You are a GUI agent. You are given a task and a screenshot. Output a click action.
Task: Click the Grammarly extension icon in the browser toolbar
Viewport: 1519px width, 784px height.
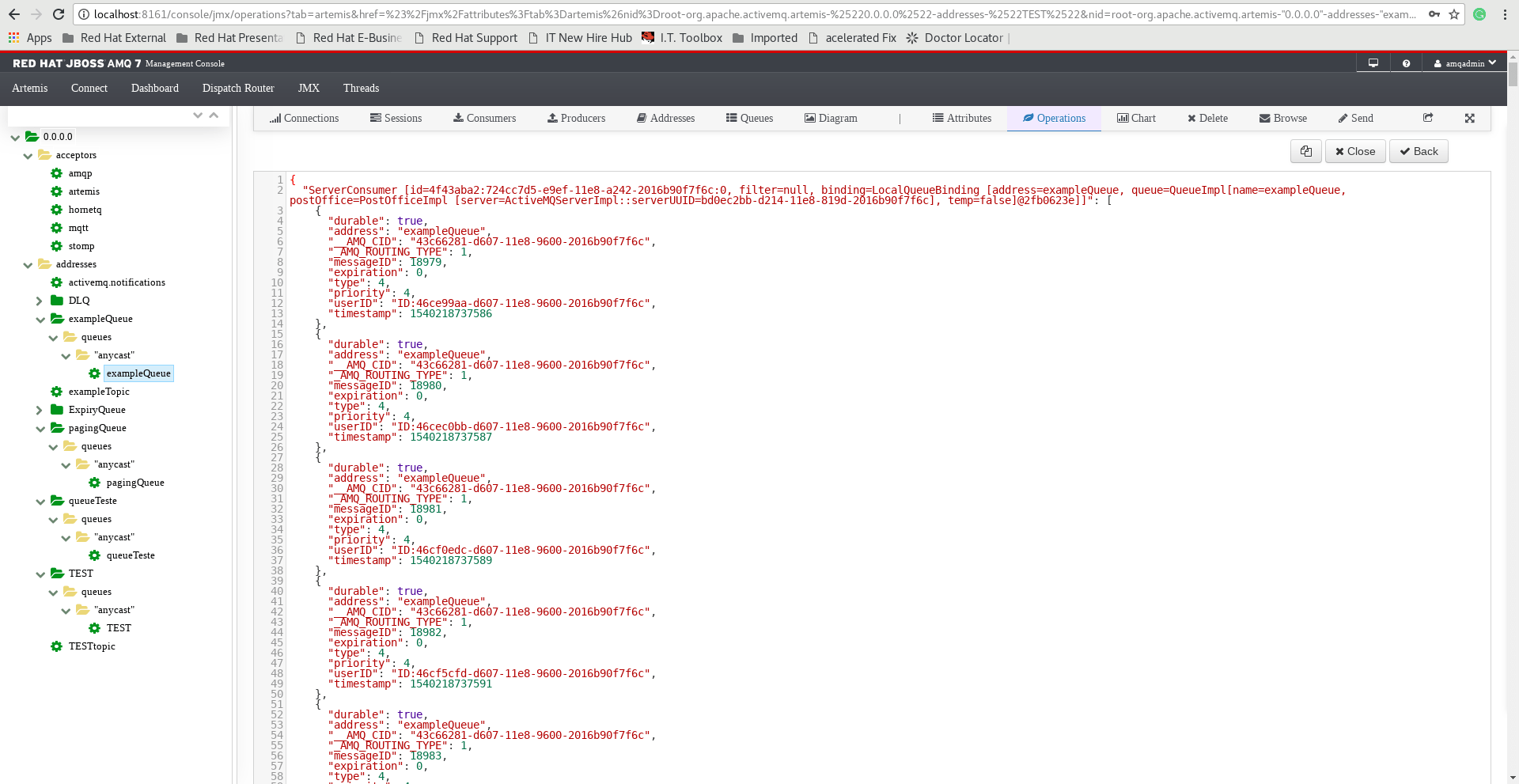(x=1479, y=14)
